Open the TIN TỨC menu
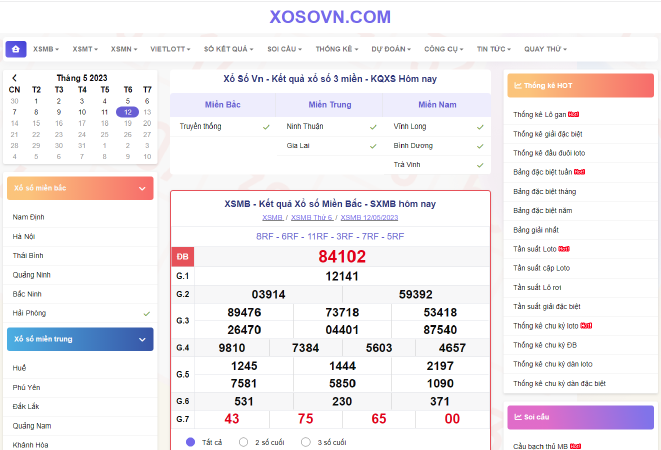Image resolution: width=661 pixels, height=450 pixels. [494, 49]
